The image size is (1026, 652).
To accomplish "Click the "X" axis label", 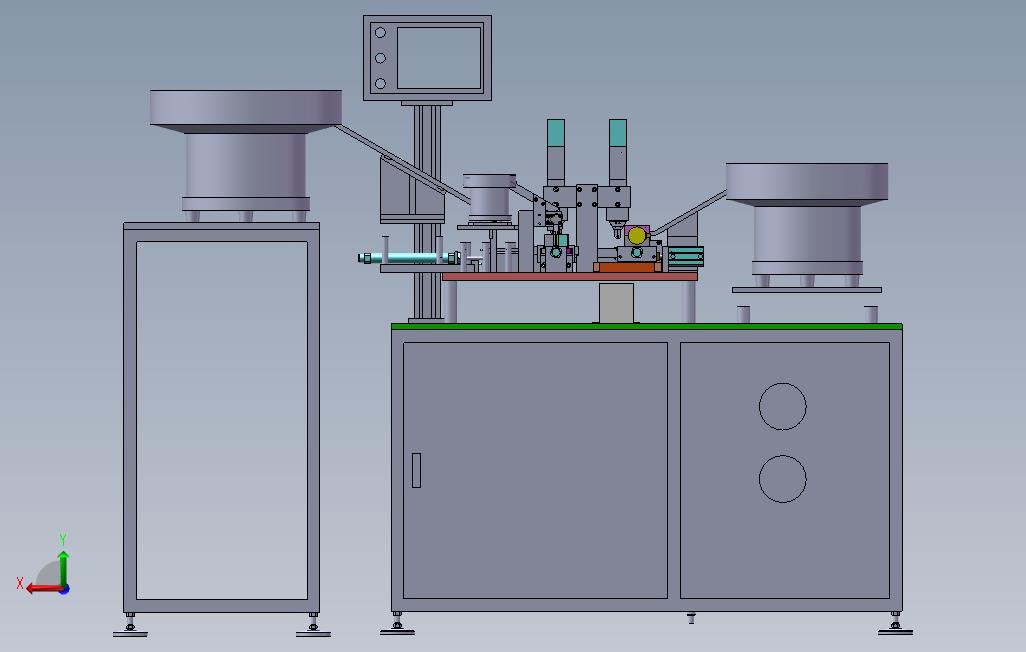I will pyautogui.click(x=20, y=583).
